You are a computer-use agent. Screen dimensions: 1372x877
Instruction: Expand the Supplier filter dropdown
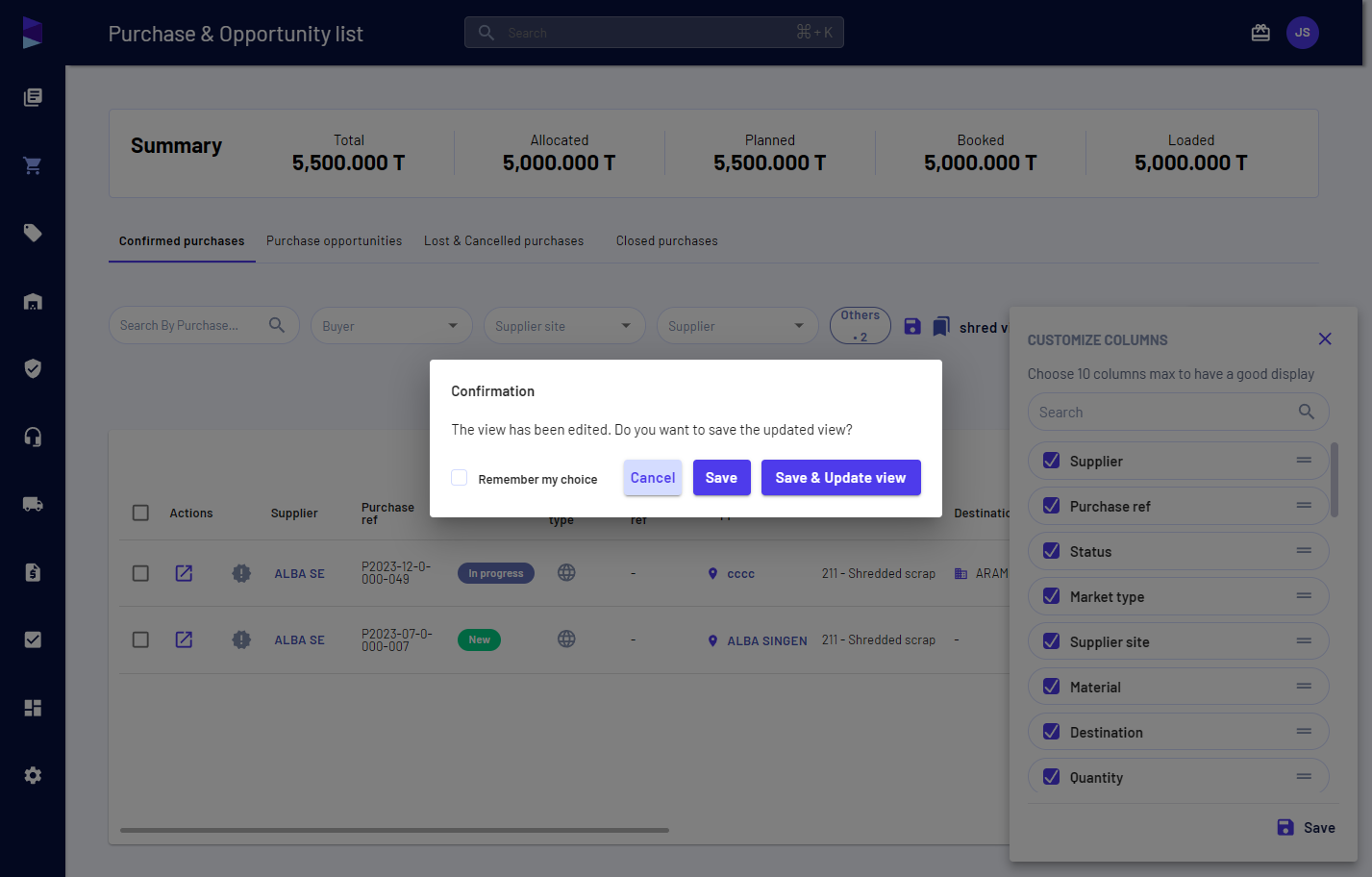737,326
